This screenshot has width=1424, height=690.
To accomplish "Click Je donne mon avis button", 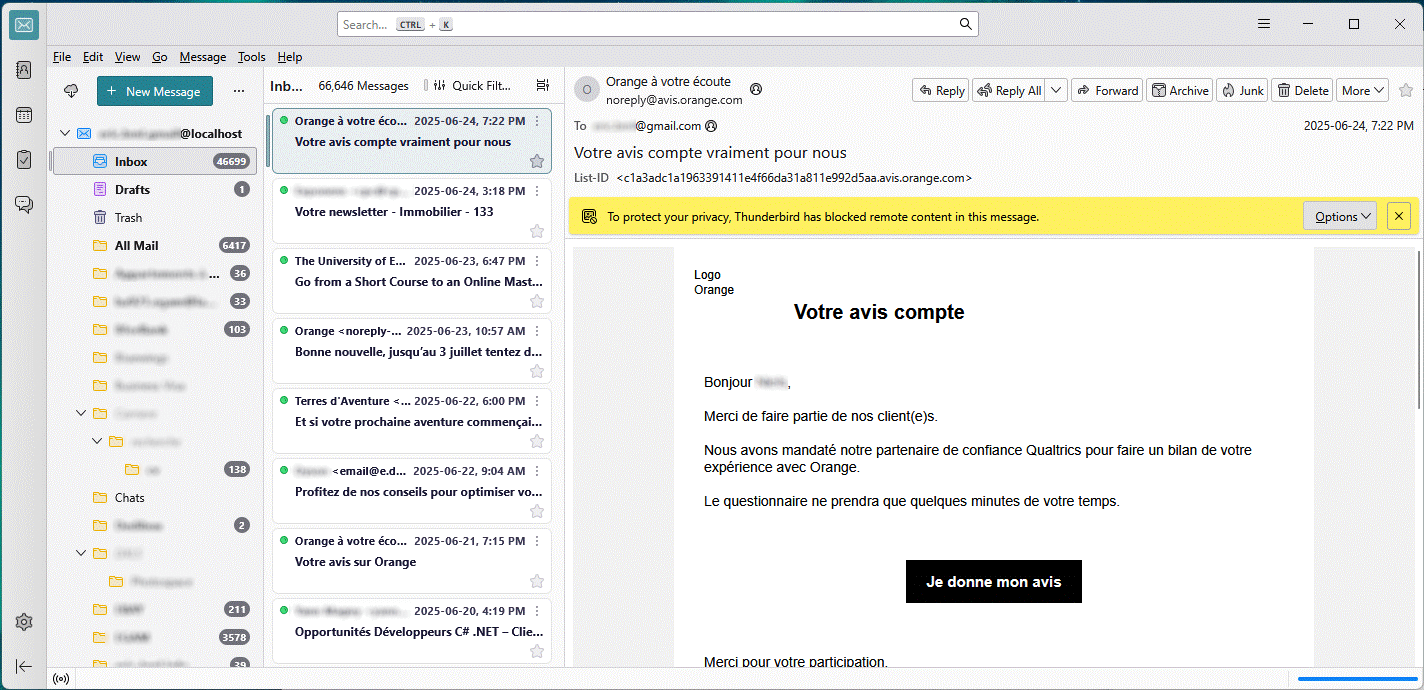I will pyautogui.click(x=994, y=581).
